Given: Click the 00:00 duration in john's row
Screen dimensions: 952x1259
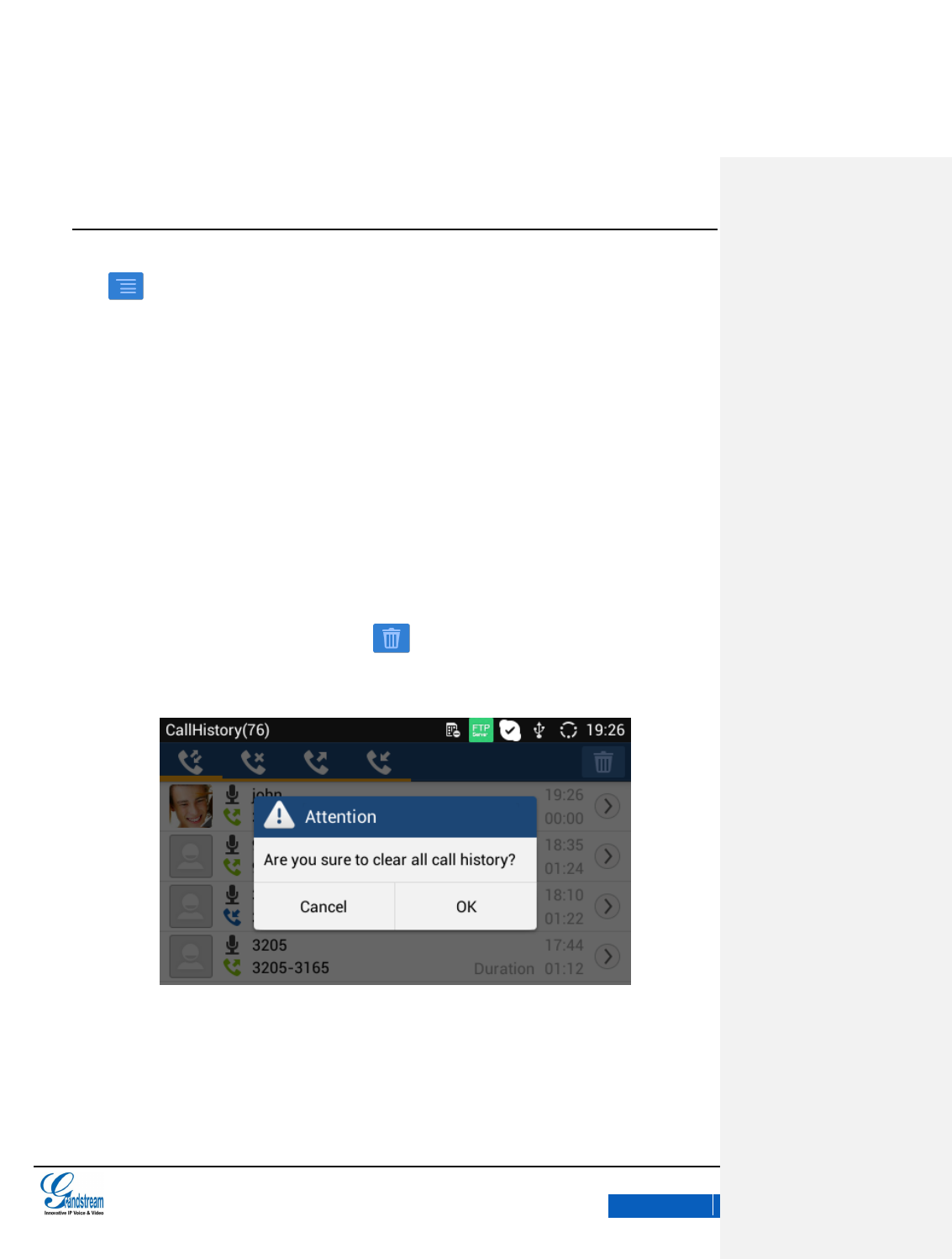Looking at the screenshot, I should pyautogui.click(x=564, y=819).
